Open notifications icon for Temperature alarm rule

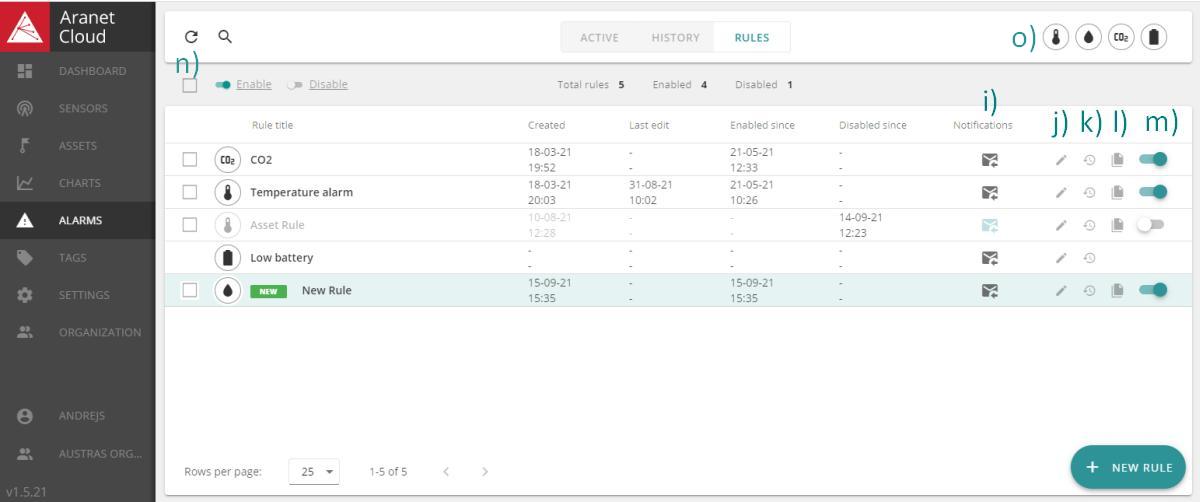pos(990,192)
